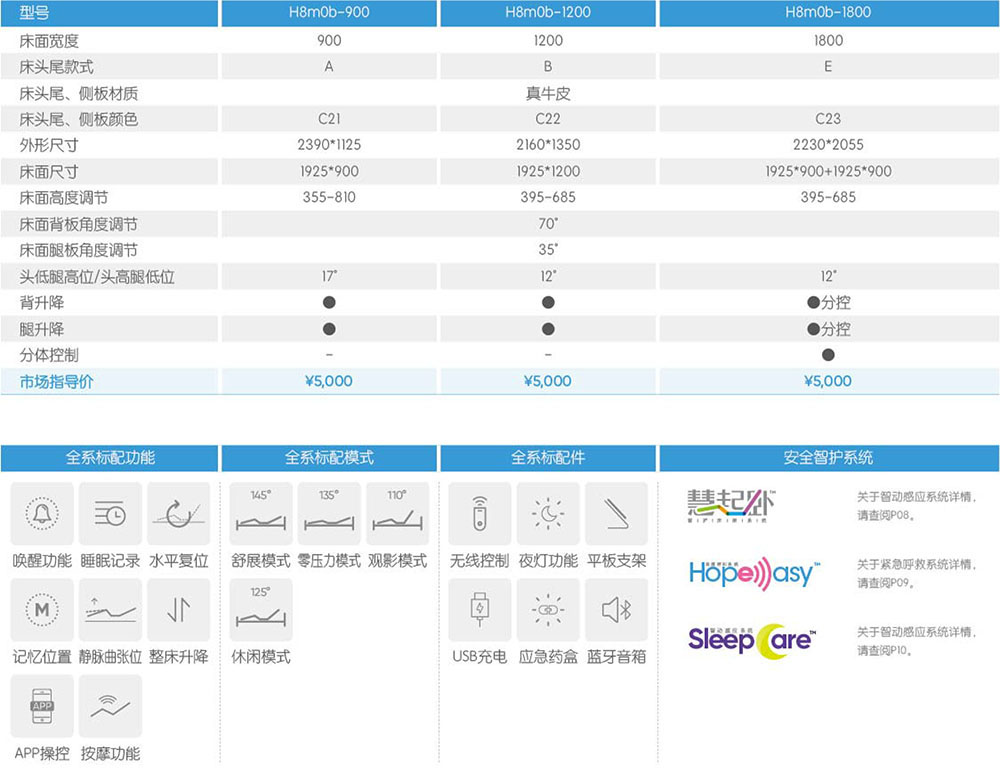Click the 慧起卧 logo

pos(731,506)
